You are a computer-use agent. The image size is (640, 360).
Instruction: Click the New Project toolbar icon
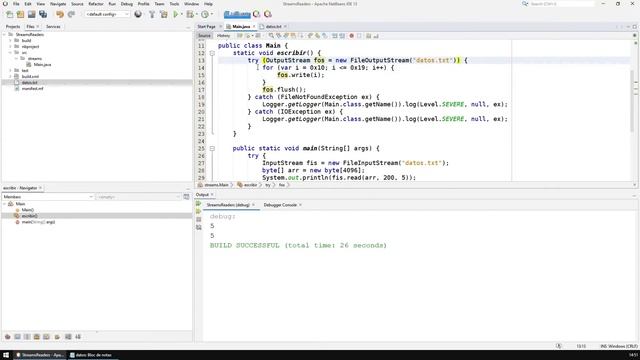[20, 14]
